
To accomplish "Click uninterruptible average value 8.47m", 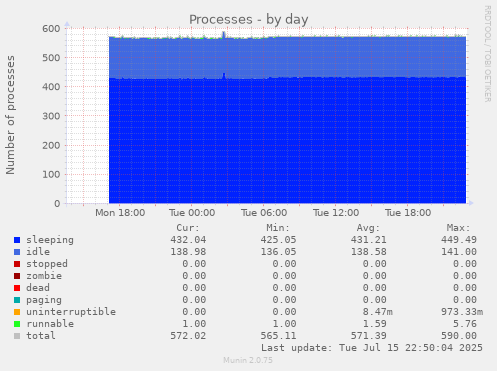I will pos(378,312).
